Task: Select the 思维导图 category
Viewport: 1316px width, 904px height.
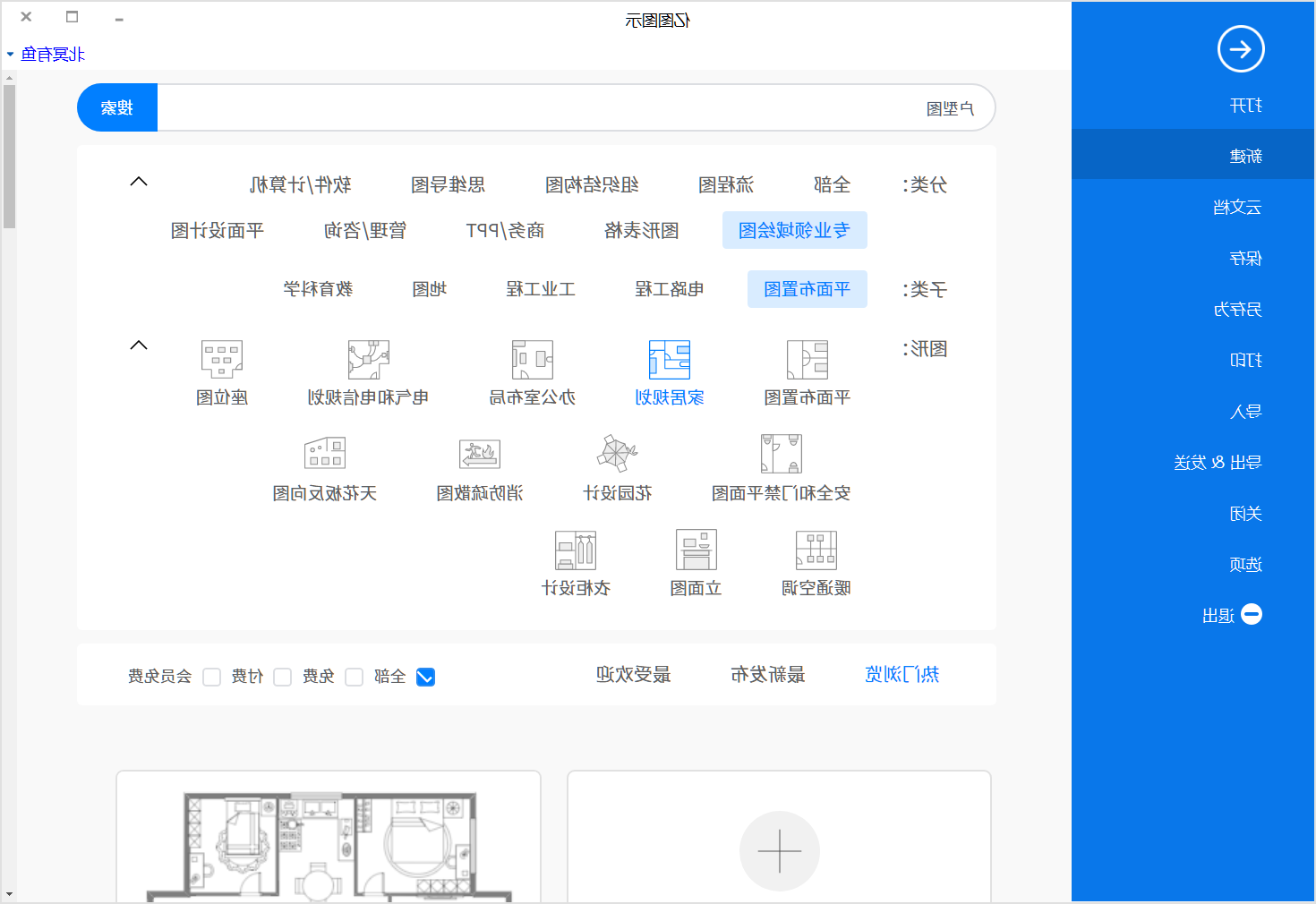Action: (448, 184)
